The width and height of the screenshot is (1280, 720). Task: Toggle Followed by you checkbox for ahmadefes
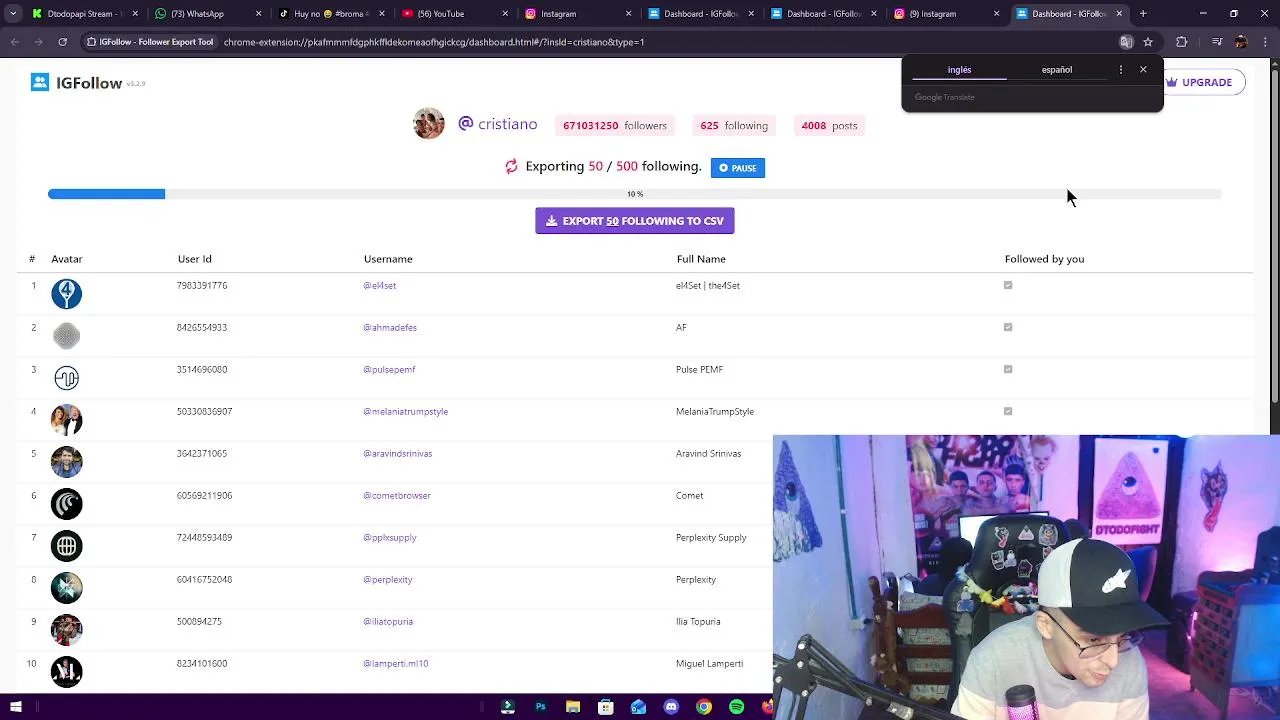1008,327
